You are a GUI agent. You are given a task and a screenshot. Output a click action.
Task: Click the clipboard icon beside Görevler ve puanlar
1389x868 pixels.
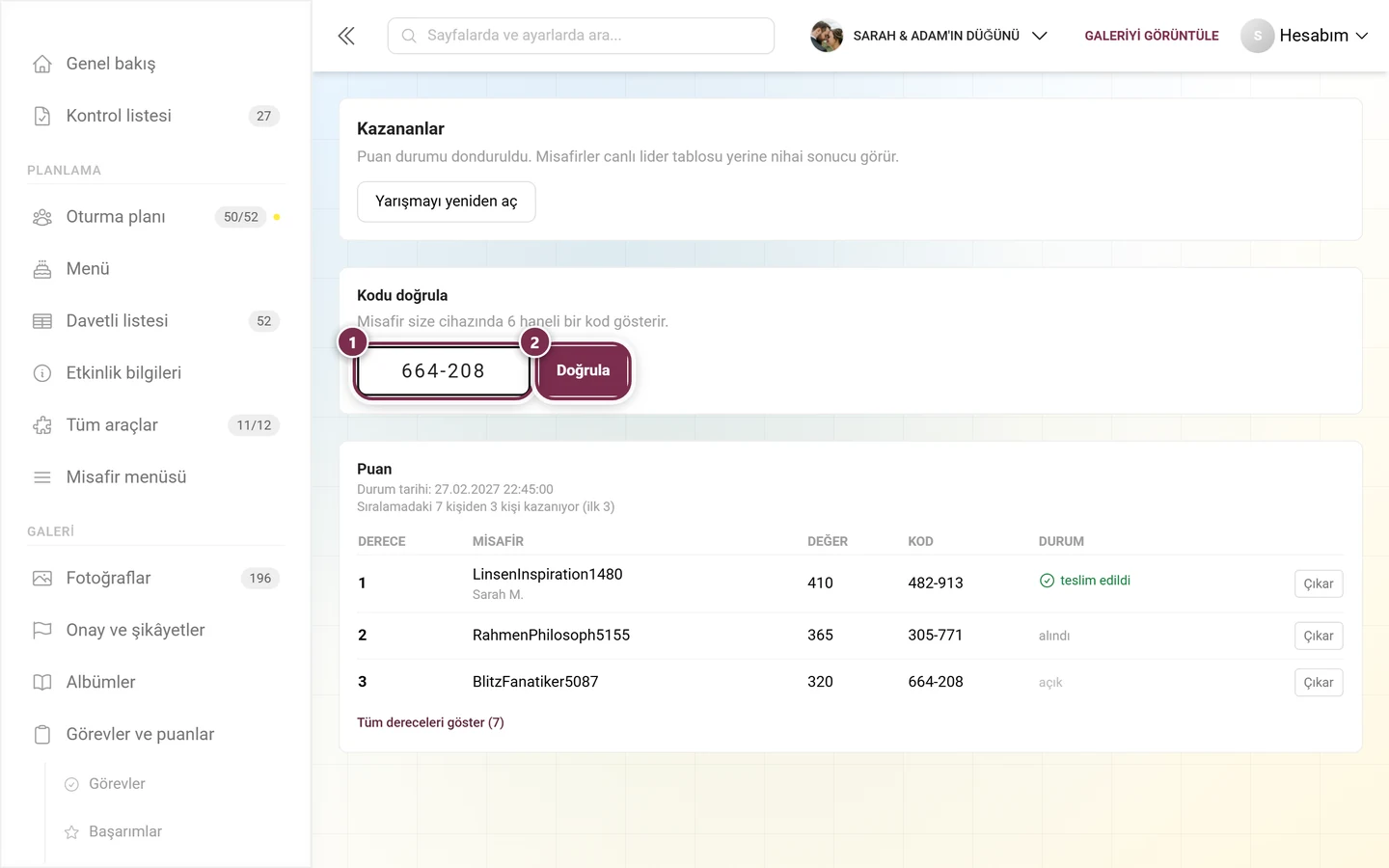[42, 735]
